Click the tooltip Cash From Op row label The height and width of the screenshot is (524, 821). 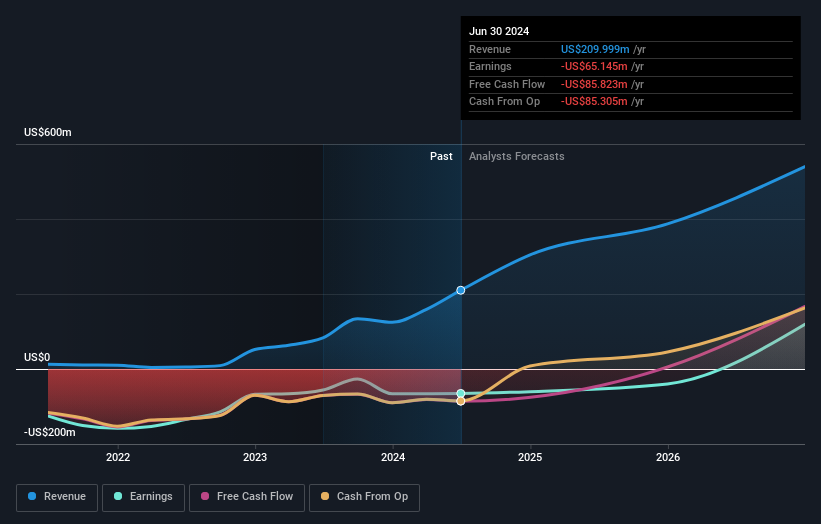pos(504,102)
